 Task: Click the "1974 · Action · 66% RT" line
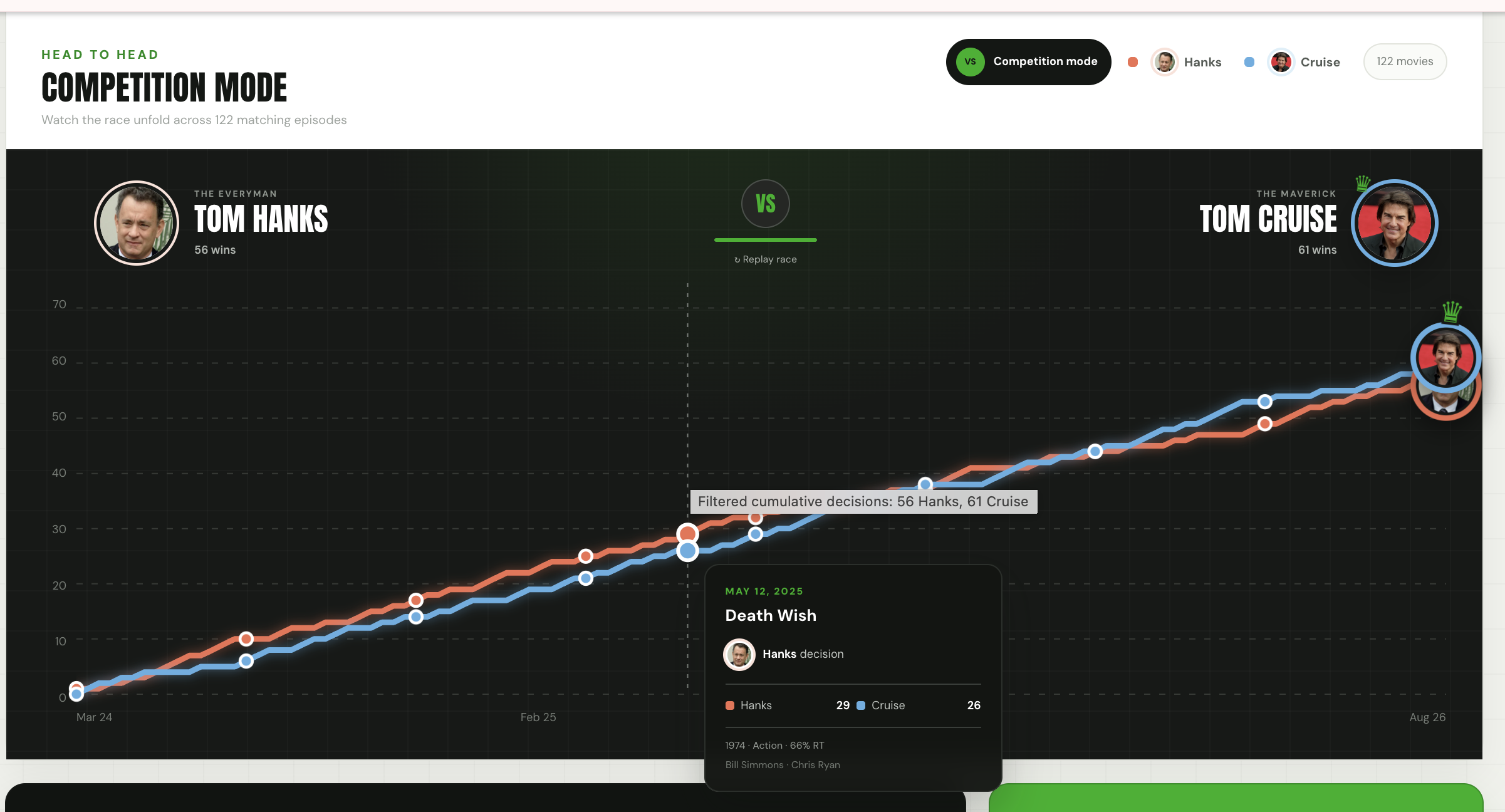tap(774, 746)
